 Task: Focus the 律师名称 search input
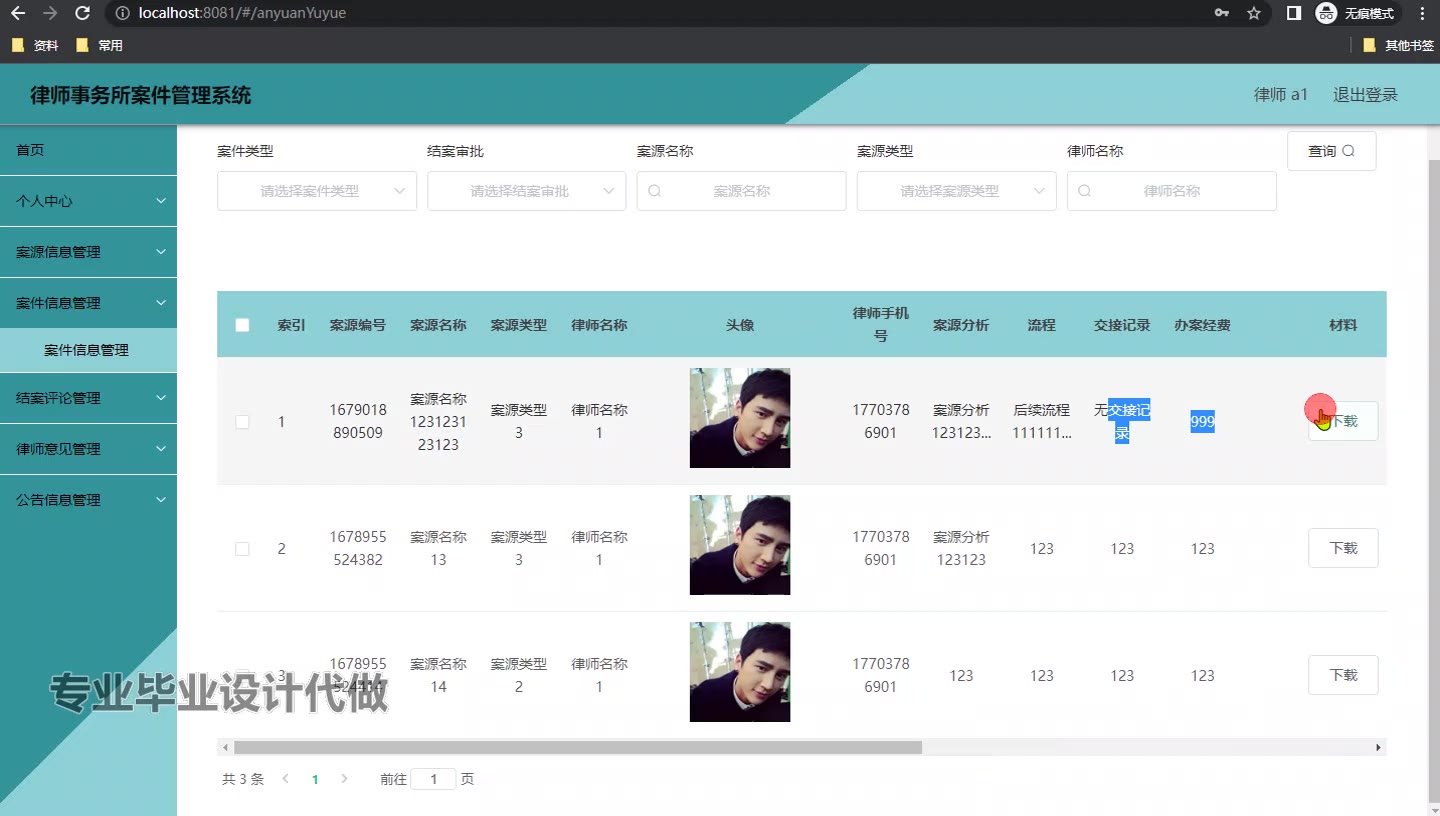point(1172,191)
